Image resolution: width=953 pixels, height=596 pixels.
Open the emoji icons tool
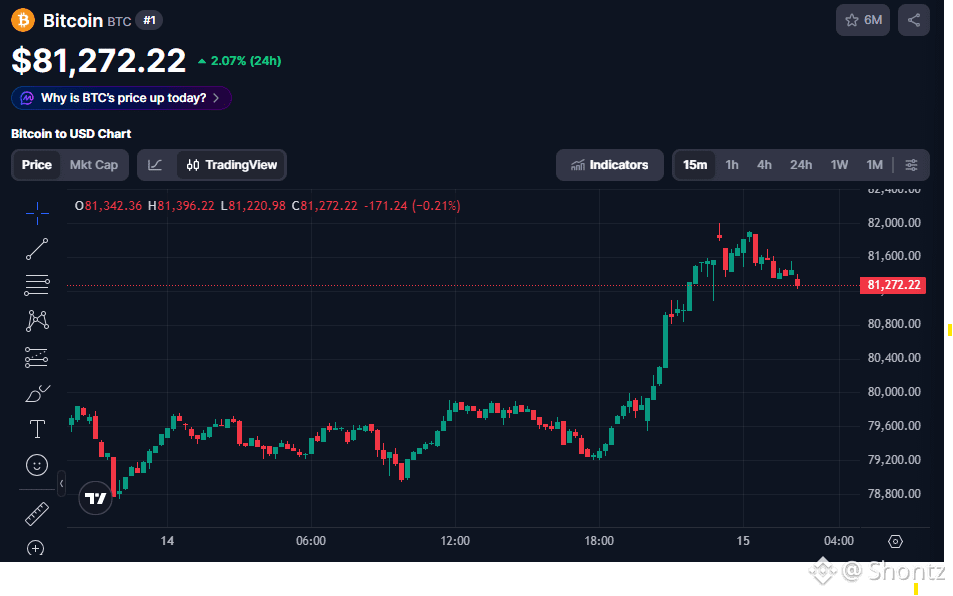click(37, 465)
